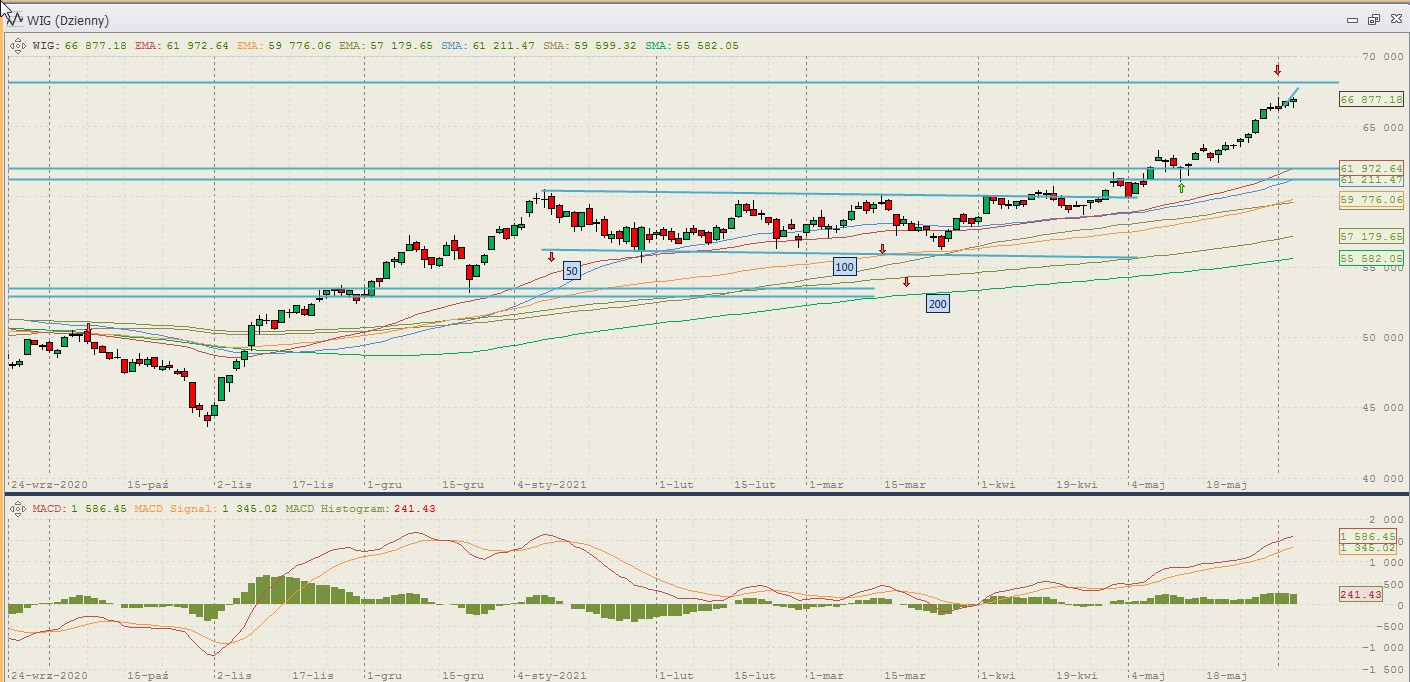Click the 66 877.18 current price tag
This screenshot has width=1410, height=682.
pyautogui.click(x=1371, y=100)
